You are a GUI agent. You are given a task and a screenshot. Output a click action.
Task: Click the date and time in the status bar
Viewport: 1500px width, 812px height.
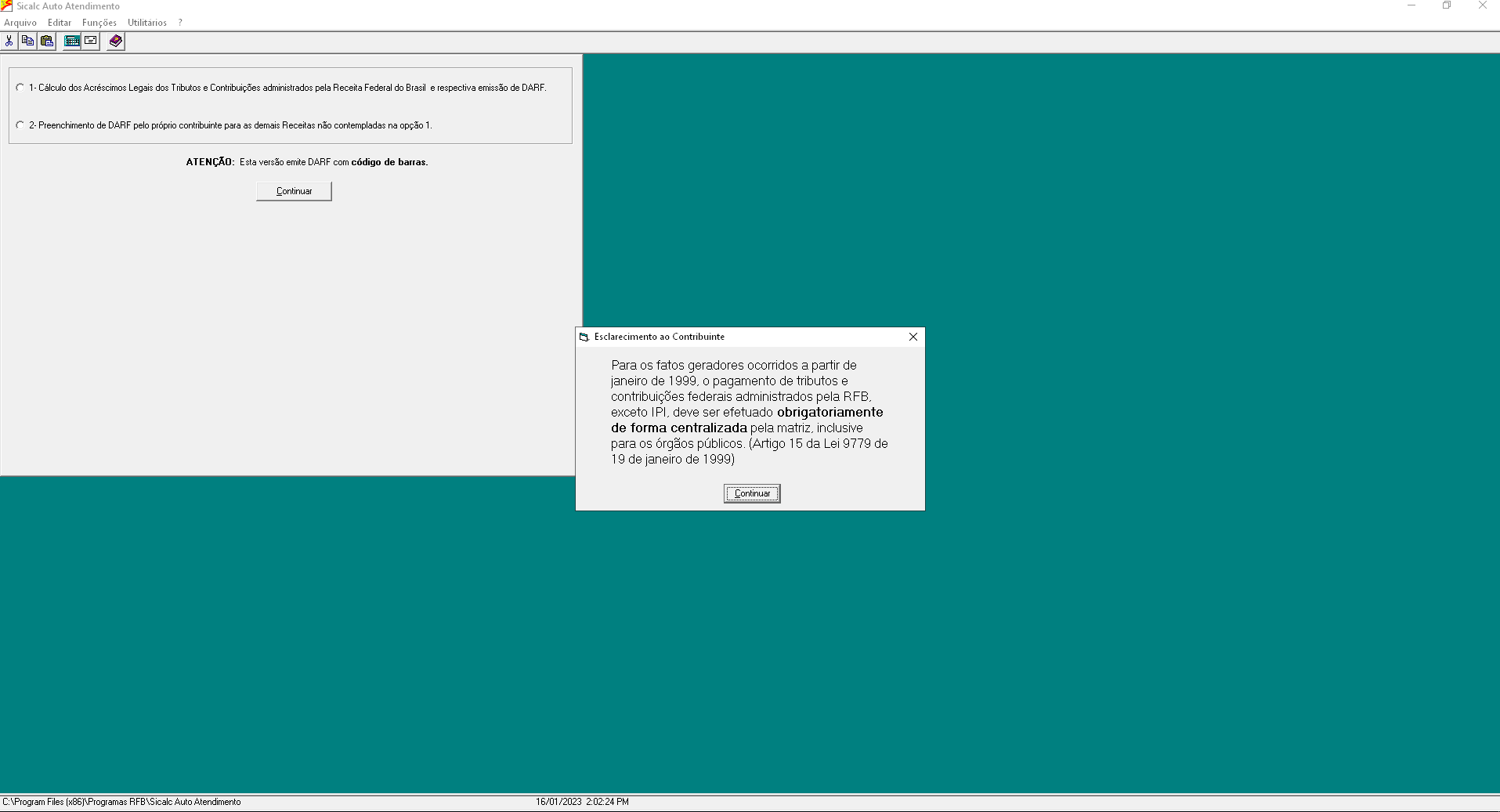[582, 801]
